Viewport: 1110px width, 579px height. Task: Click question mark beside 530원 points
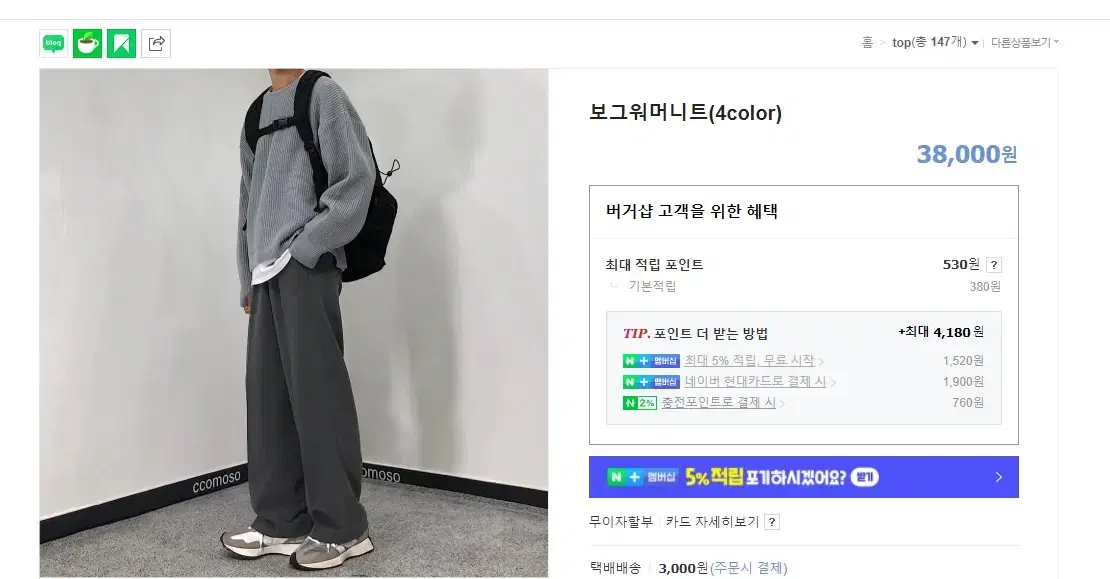pyautogui.click(x=994, y=265)
